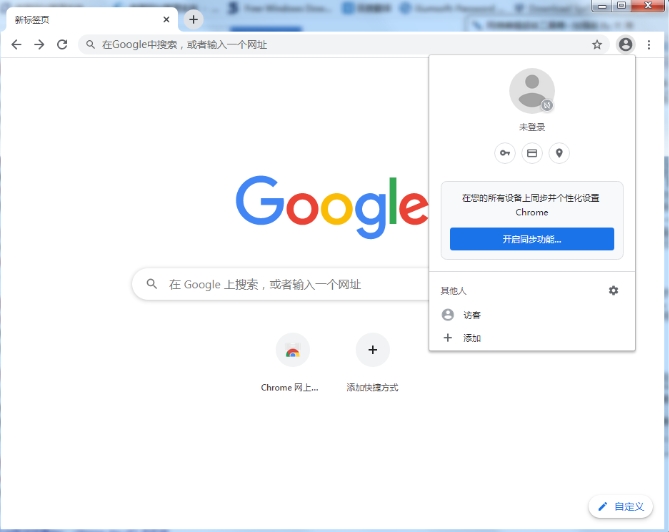Reload the page using refresh icon
Screen dimensions: 669x532
[x=62, y=44]
